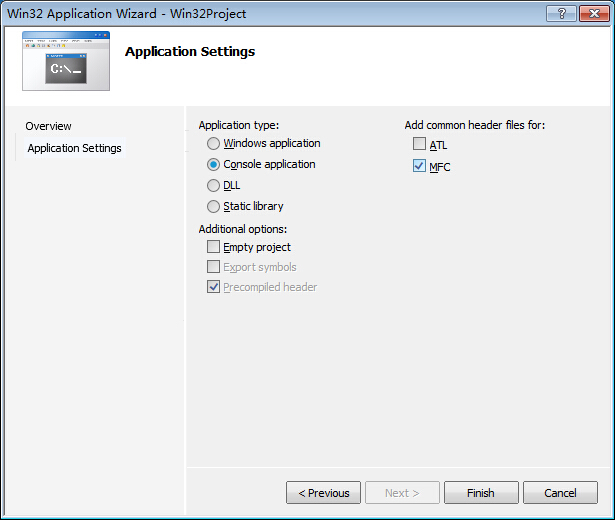The image size is (615, 520).
Task: Tick the Export symbols checkbox
Action: [213, 267]
